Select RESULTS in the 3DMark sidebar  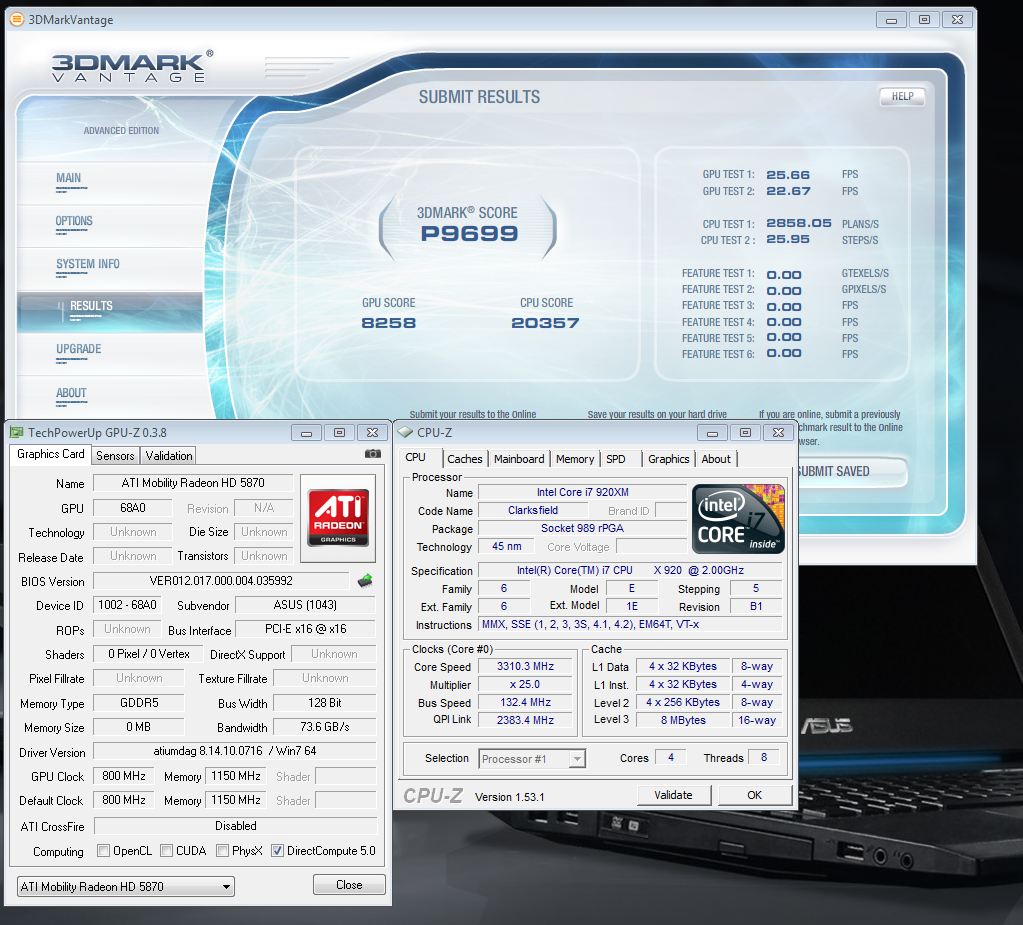point(110,312)
